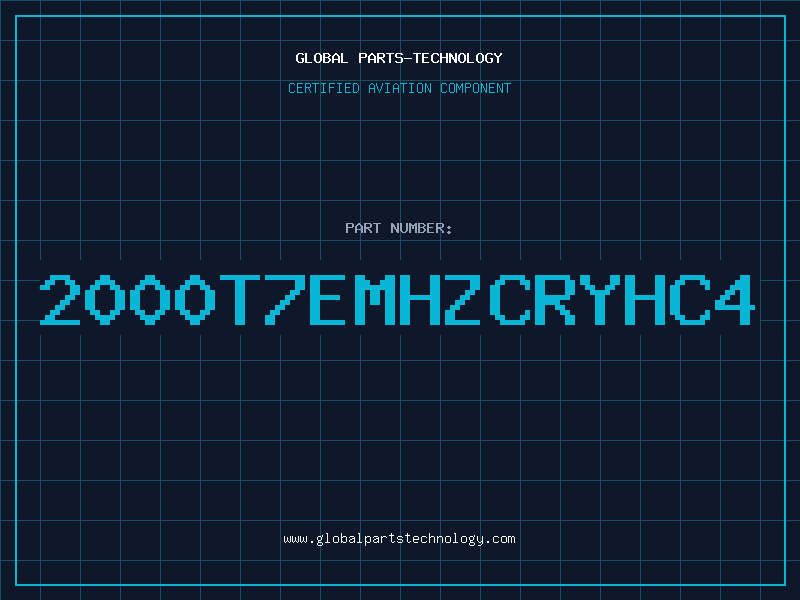Click the 'GLOBAL PARTS-TECHNOLOGY' heading
The height and width of the screenshot is (600, 800).
(x=399, y=58)
